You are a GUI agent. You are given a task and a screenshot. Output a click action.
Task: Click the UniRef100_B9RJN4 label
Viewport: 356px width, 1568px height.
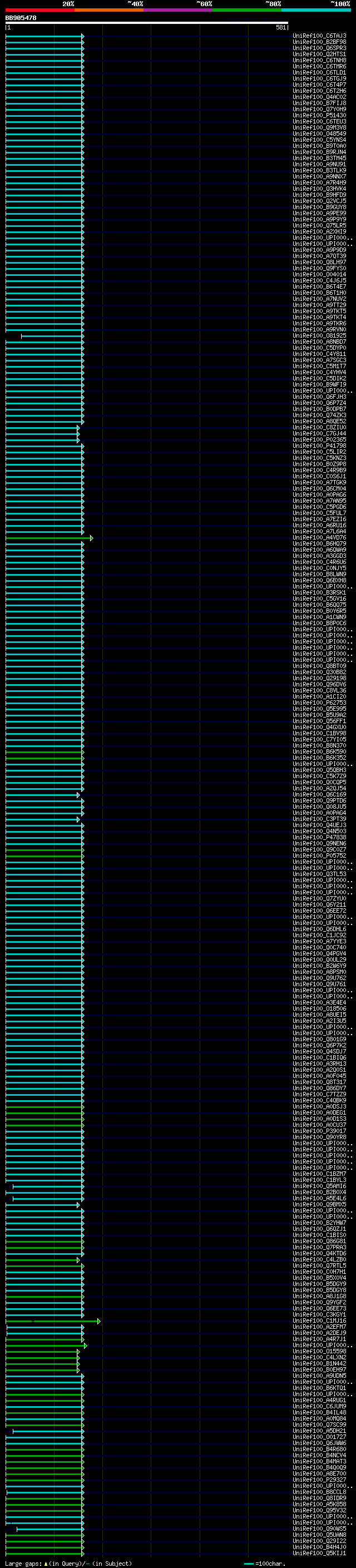pyautogui.click(x=319, y=151)
